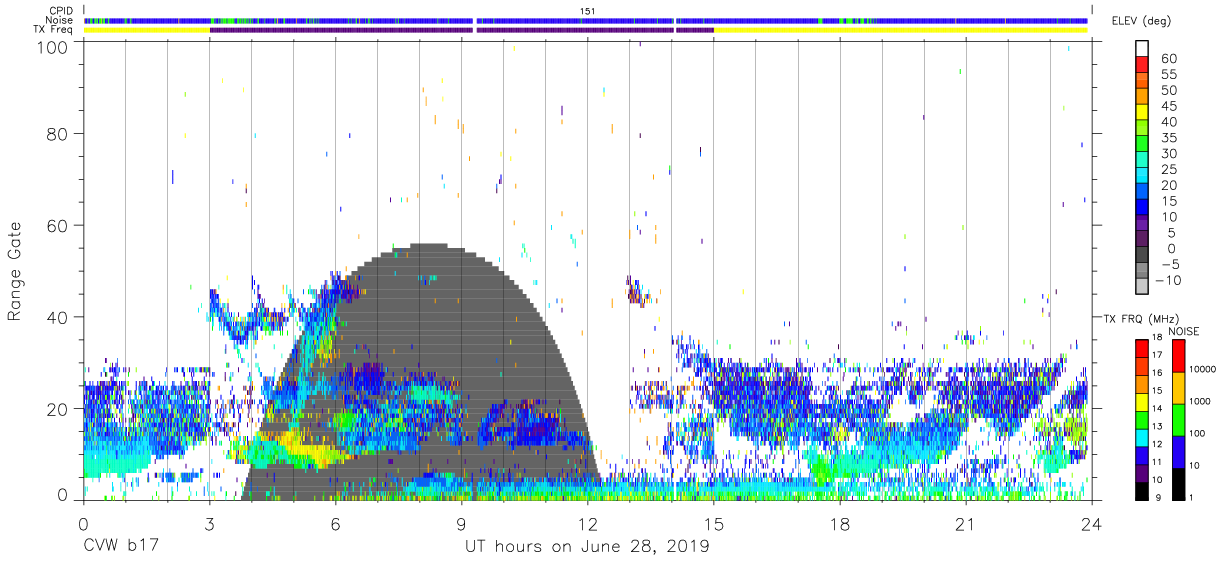
Task: Select the orange segment of the NOISE colorbar
Action: [x=1179, y=388]
